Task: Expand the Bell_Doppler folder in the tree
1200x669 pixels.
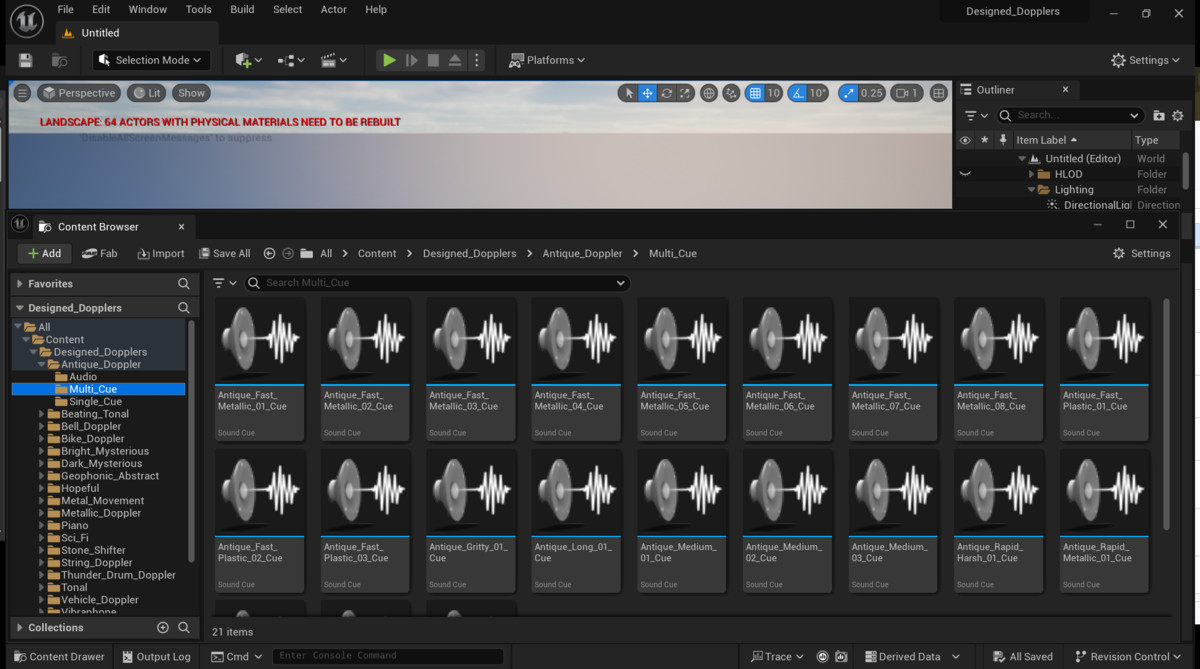Action: click(42, 426)
